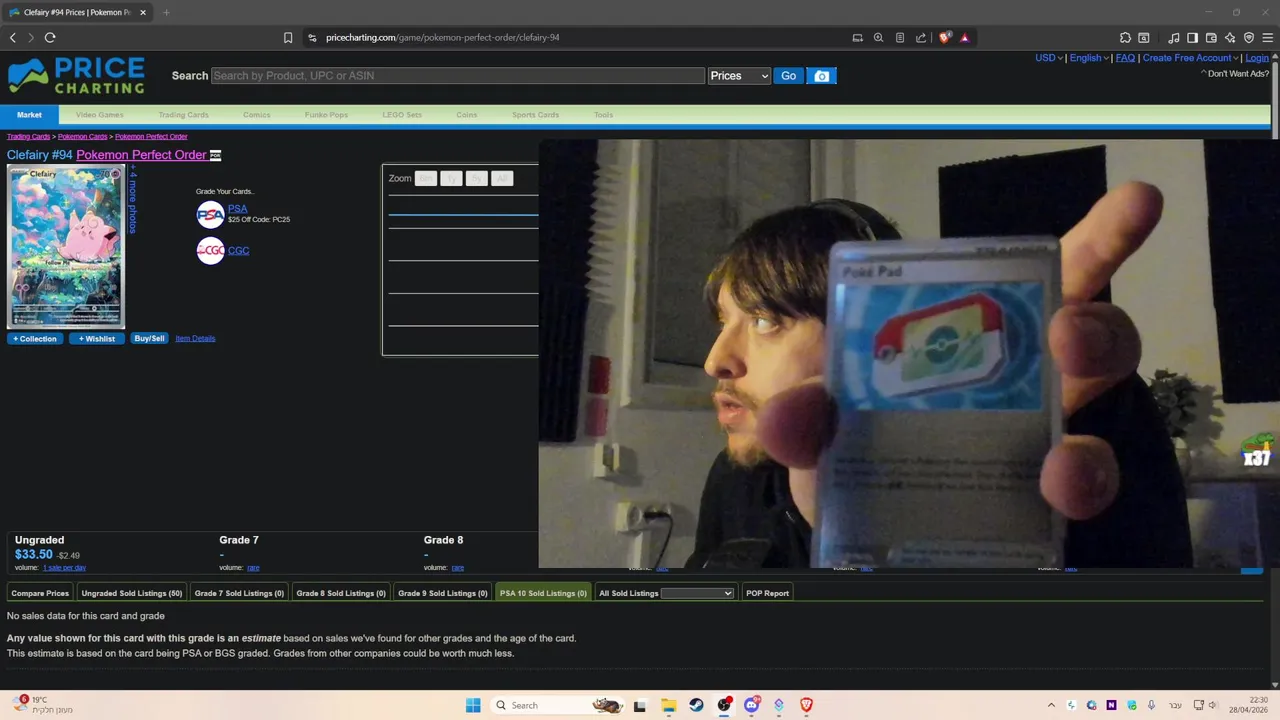Screen dimensions: 1280x720
Task: Click the VPN shield icon in toolbar
Action: (1249, 37)
